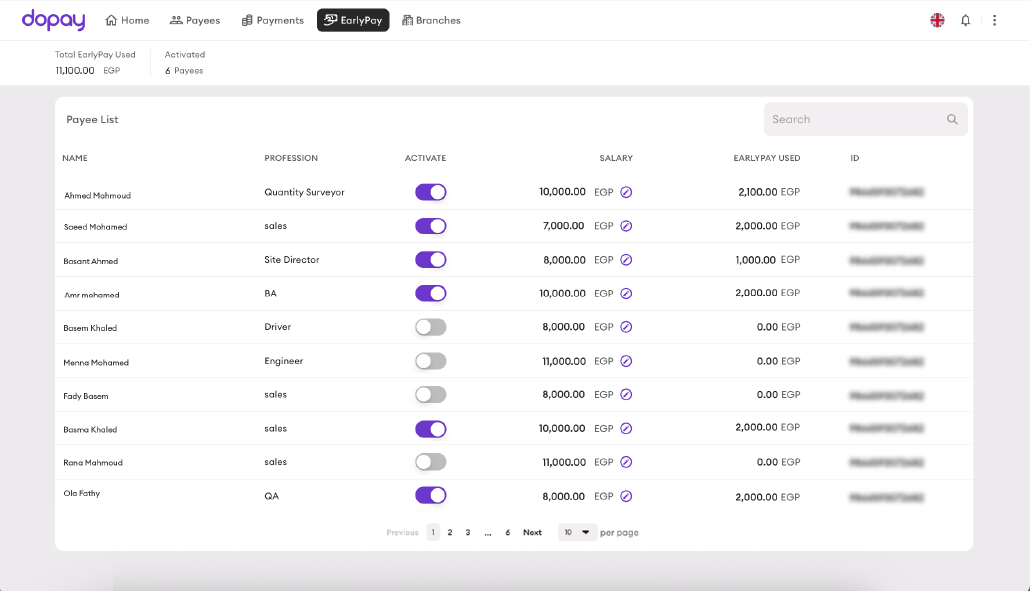
Task: Edit salary for Menna Mohamed
Action: (626, 361)
